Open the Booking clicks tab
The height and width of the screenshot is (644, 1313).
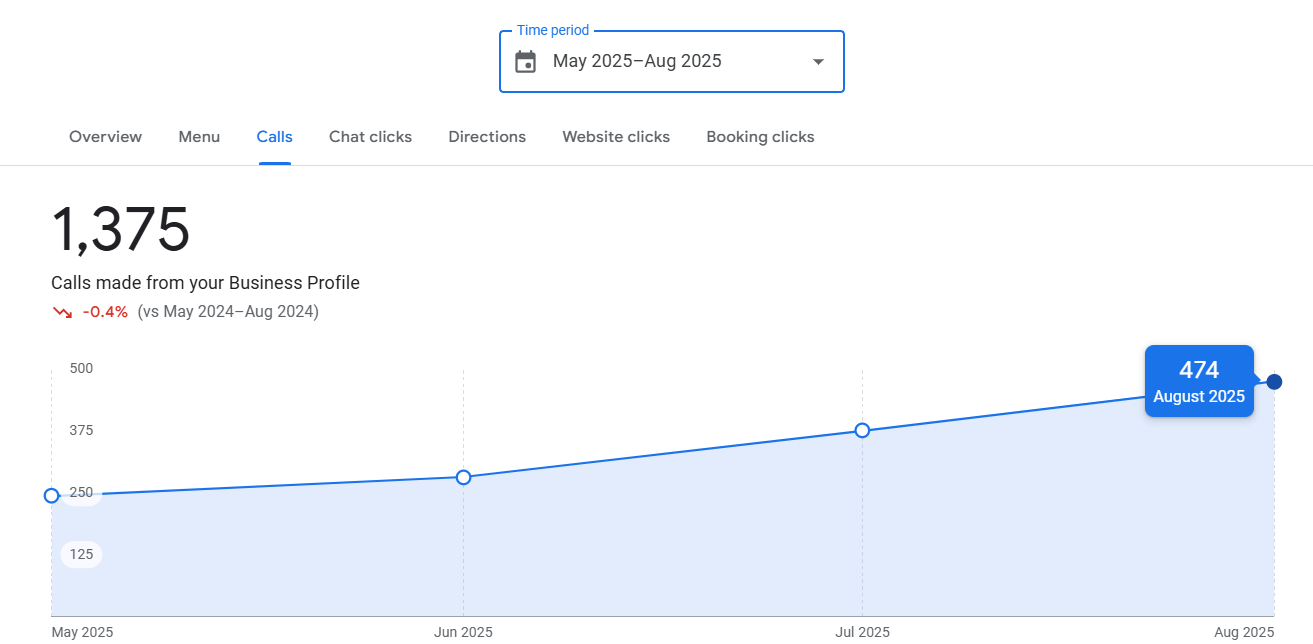point(760,137)
